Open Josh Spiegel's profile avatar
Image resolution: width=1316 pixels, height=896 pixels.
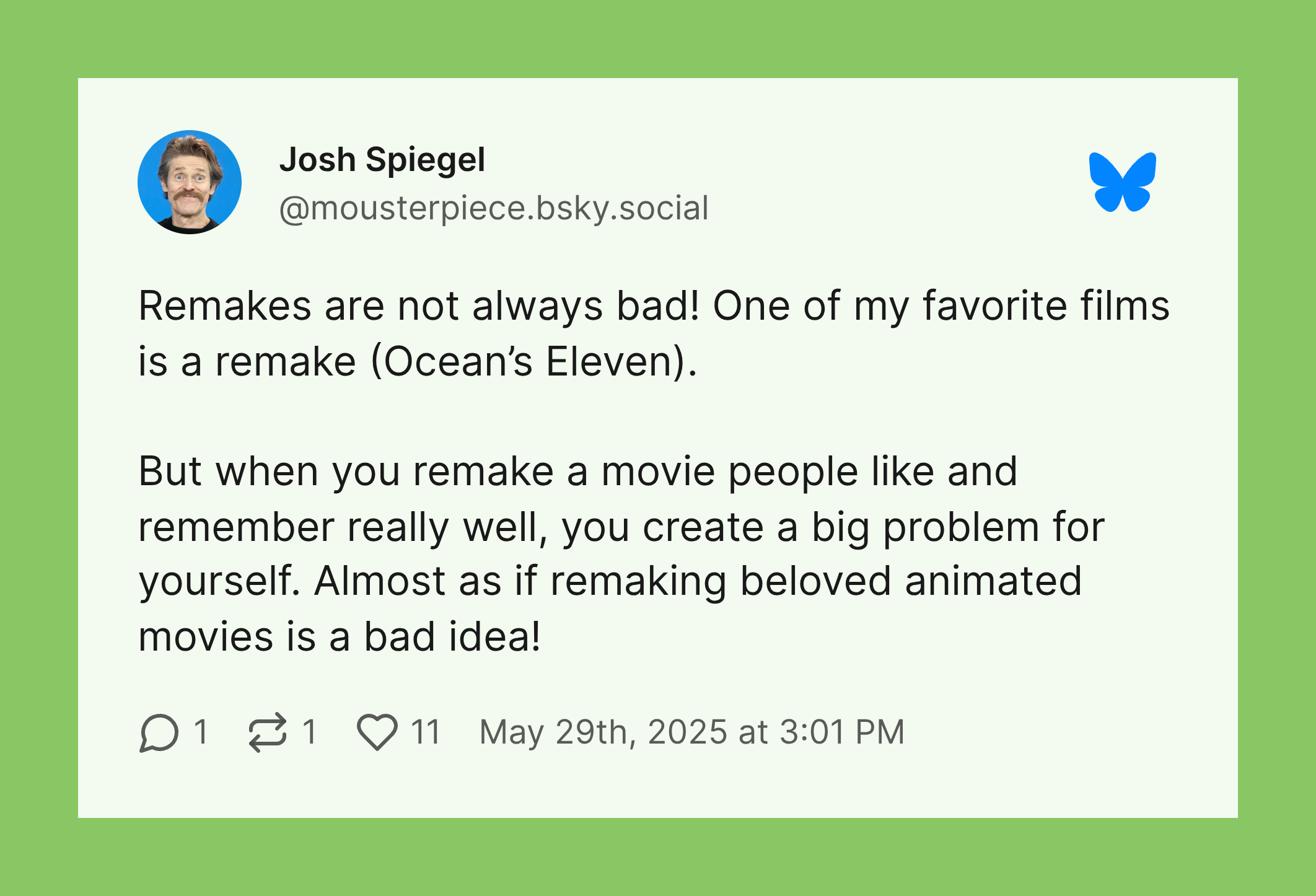coord(190,182)
